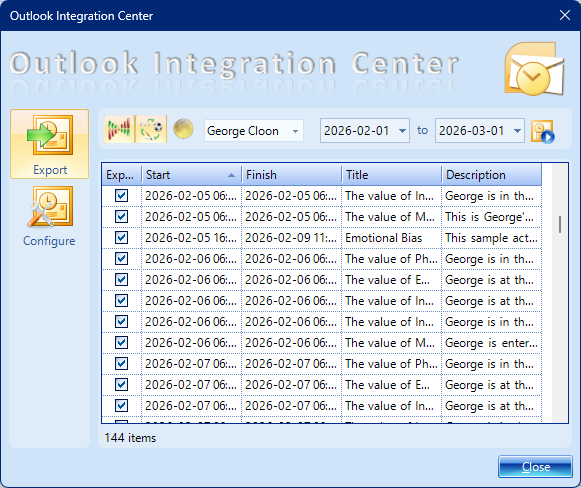Open the 2026-03-01 end date picker arrow
Viewport: 581px width, 488px height.
pyautogui.click(x=517, y=130)
